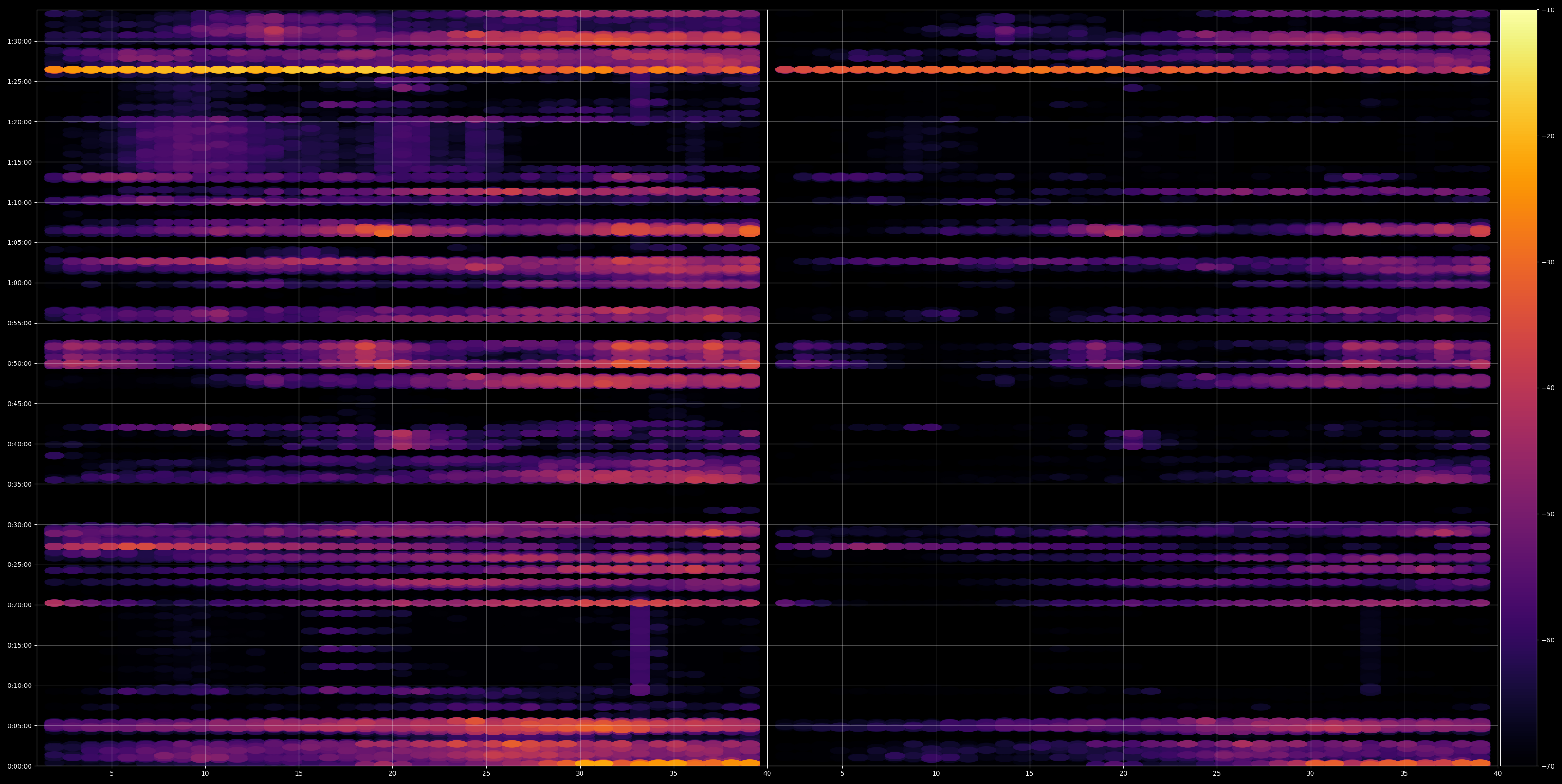This screenshot has width=1562, height=784.
Task: Click x-axis label 15 of left heatmap
Action: click(x=299, y=773)
